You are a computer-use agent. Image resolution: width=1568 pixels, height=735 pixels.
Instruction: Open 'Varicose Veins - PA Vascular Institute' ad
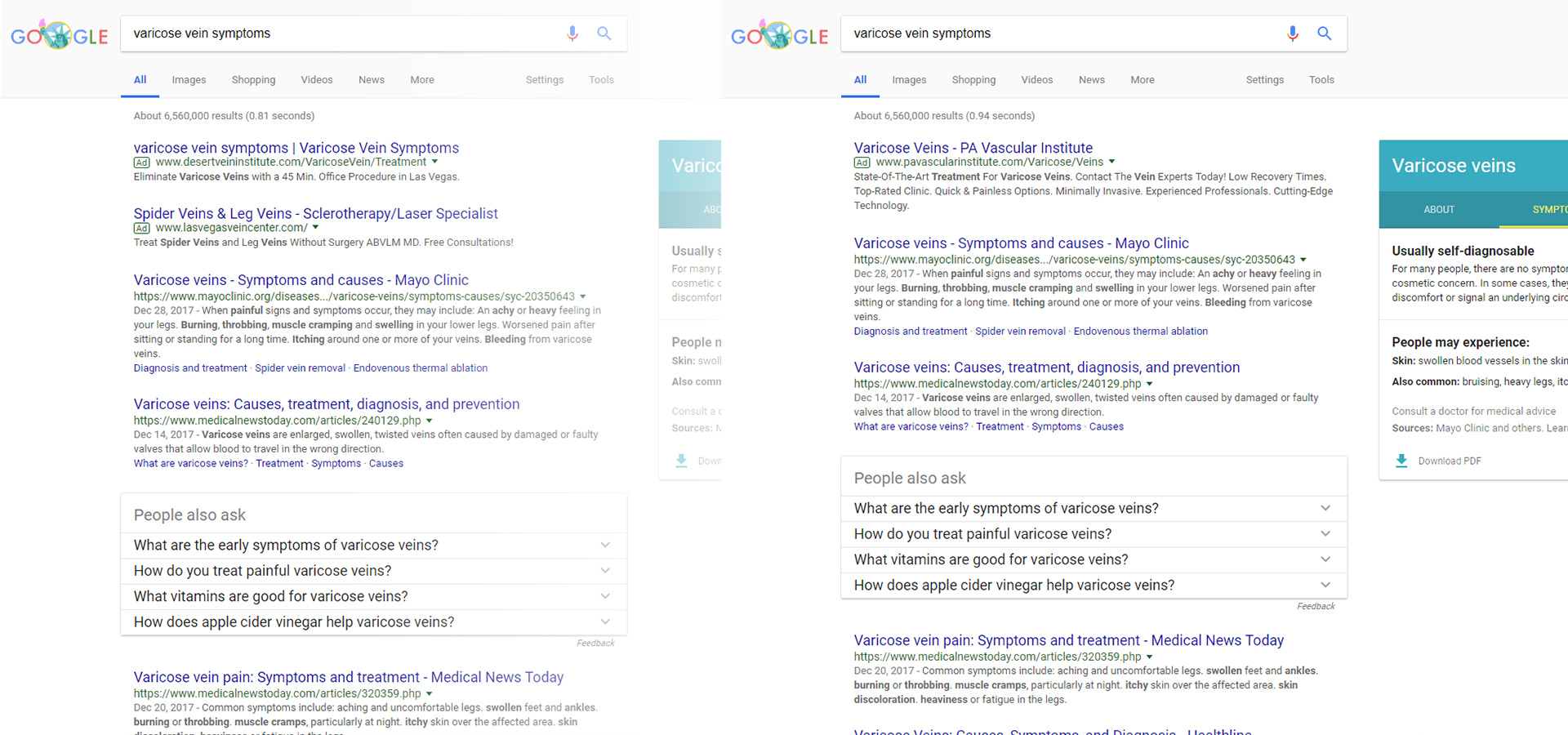(973, 148)
